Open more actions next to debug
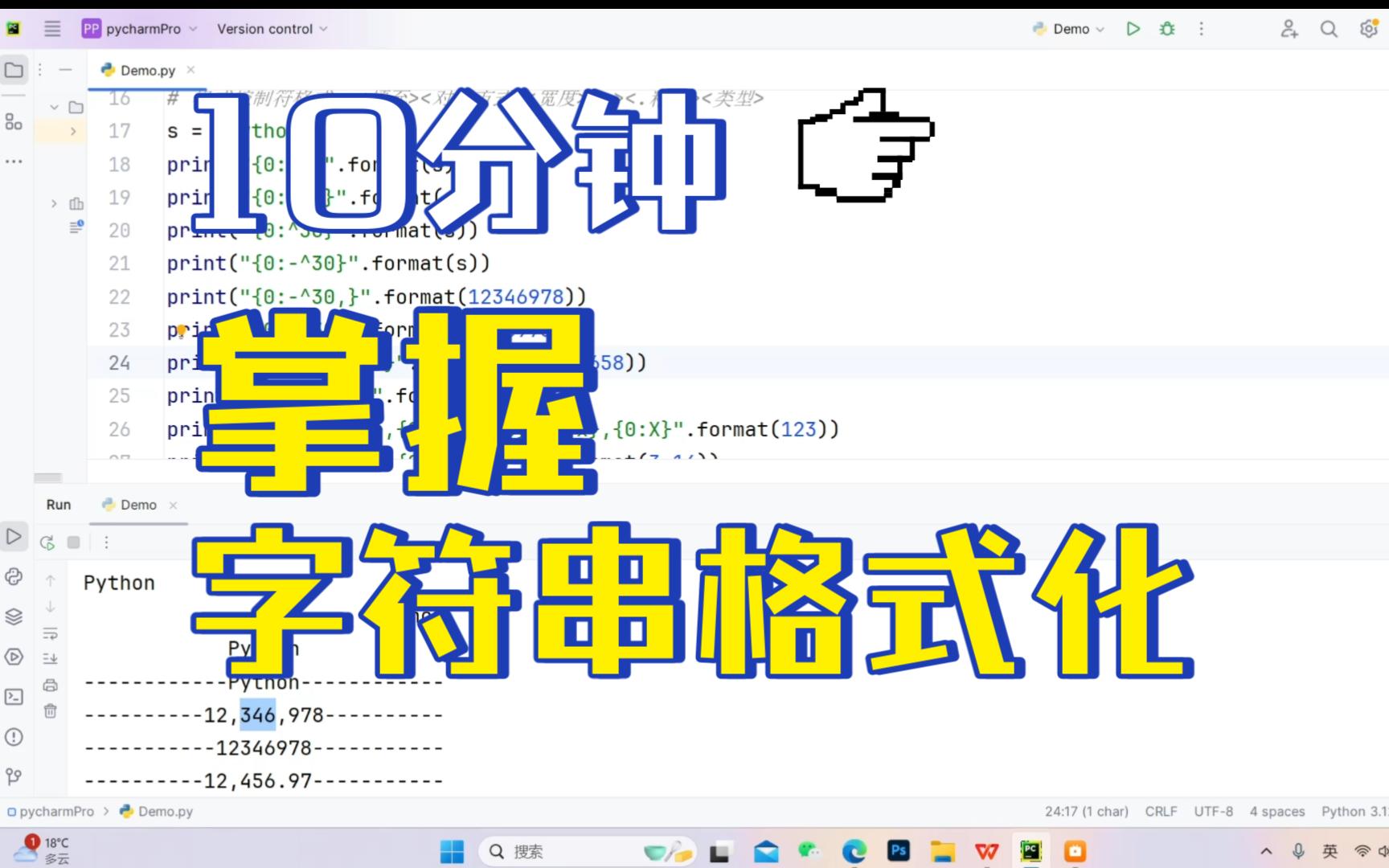The height and width of the screenshot is (868, 1389). [1202, 29]
